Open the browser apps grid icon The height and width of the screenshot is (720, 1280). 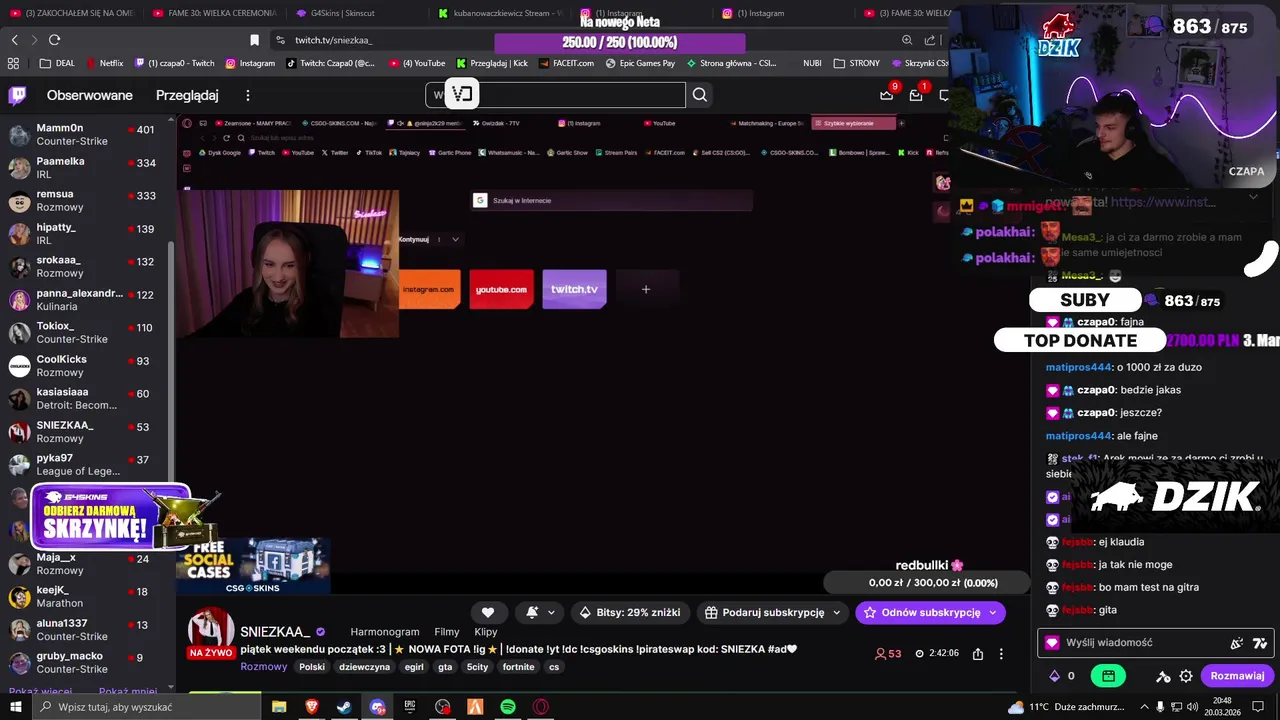tap(13, 63)
